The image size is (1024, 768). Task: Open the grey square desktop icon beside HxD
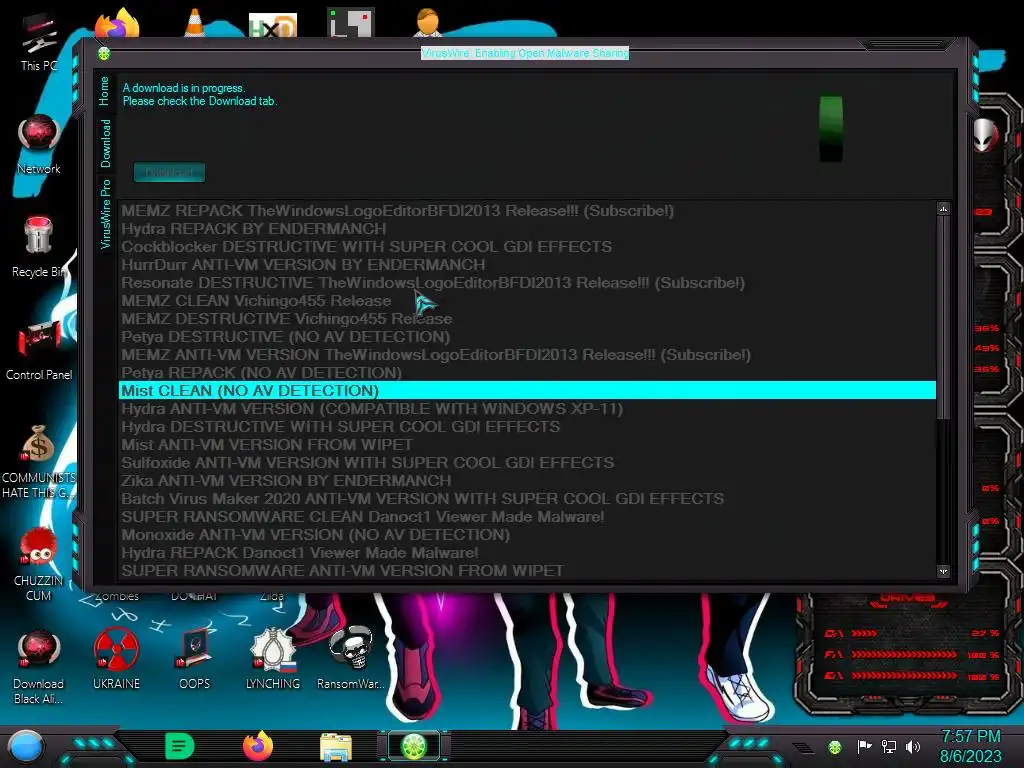(351, 24)
